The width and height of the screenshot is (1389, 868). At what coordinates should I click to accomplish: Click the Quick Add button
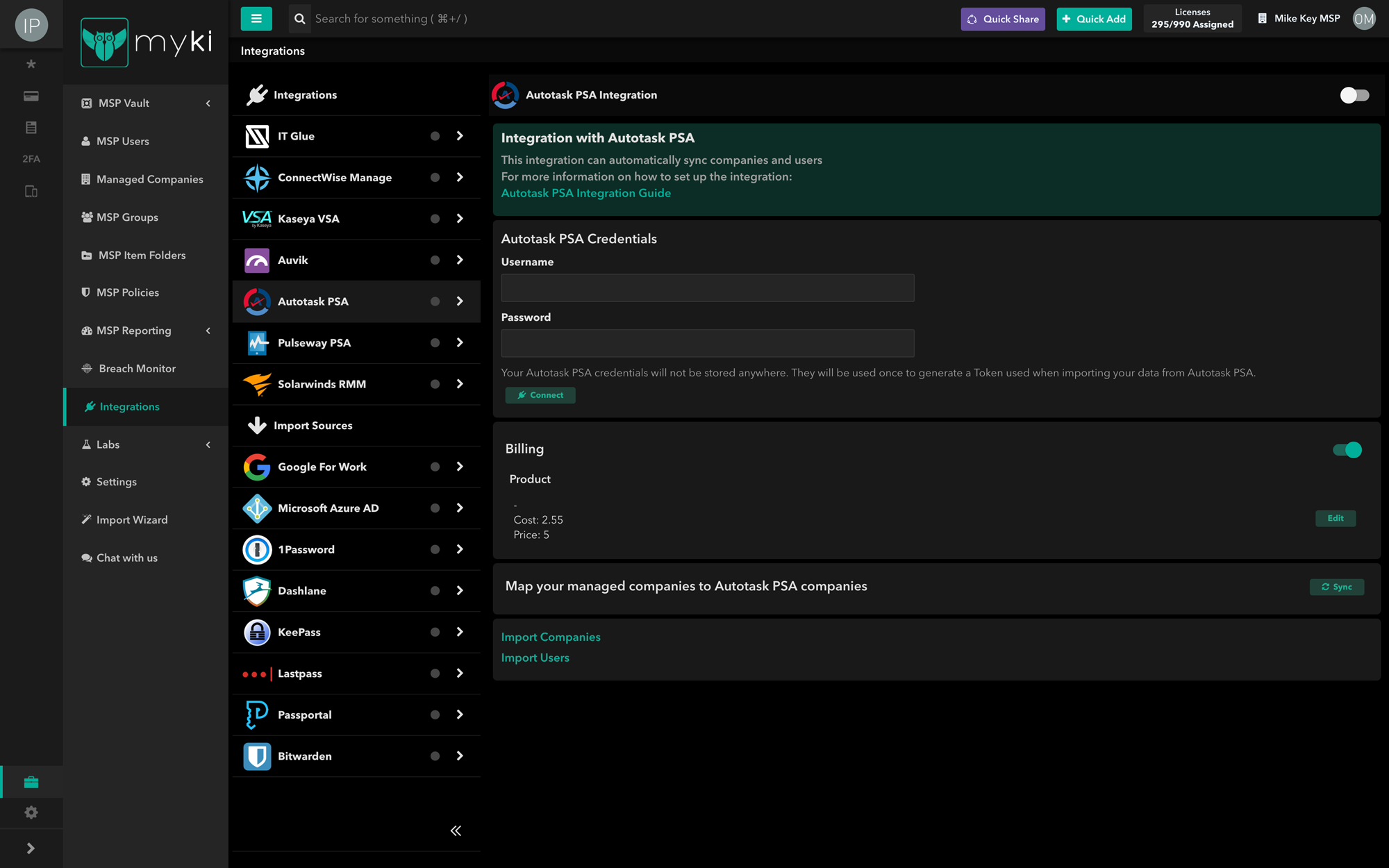click(x=1094, y=19)
